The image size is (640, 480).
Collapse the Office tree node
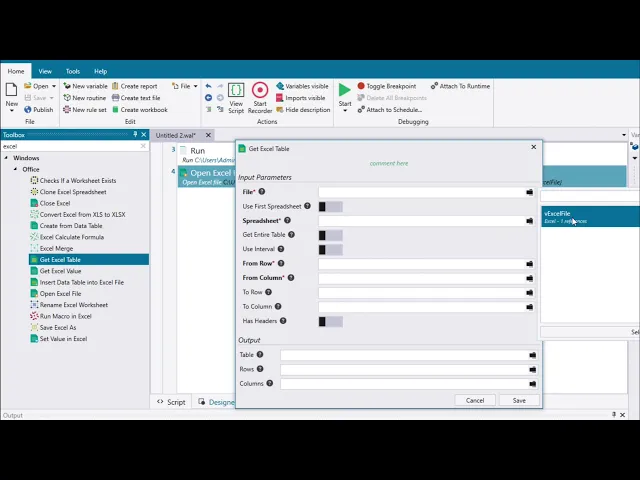(x=16, y=169)
